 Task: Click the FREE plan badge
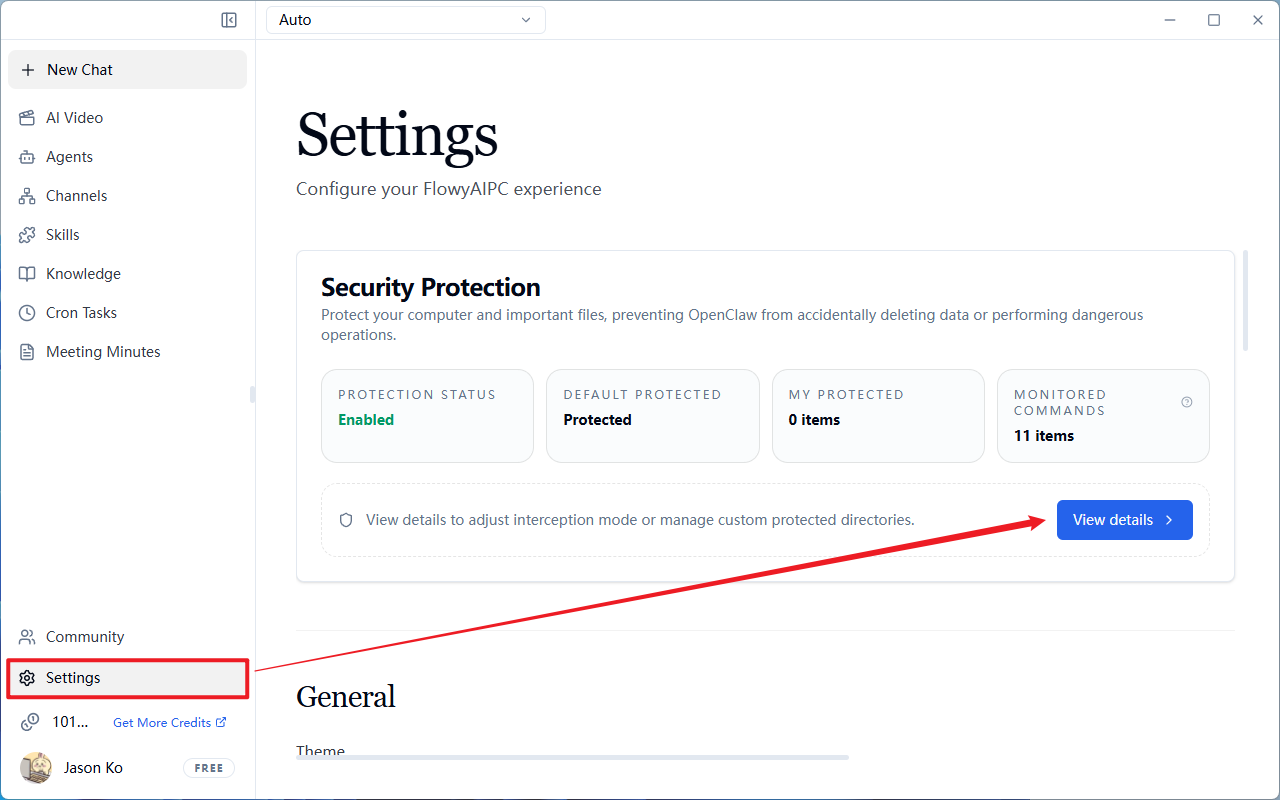[209, 768]
